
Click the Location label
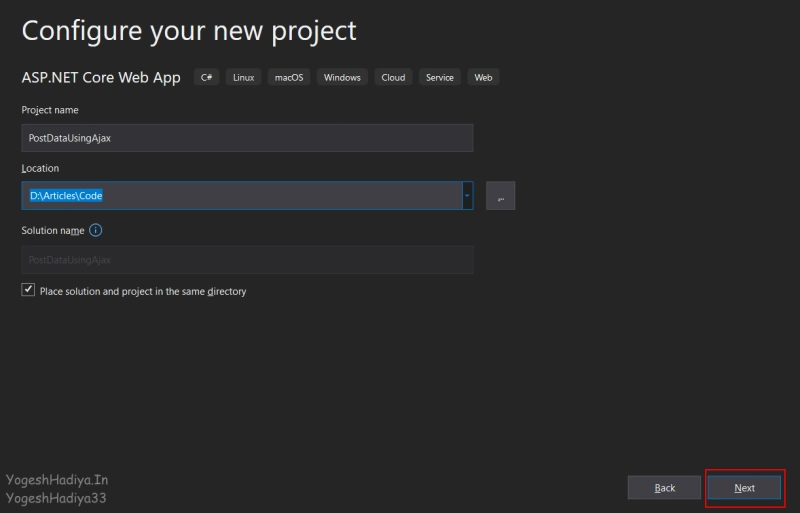pyautogui.click(x=40, y=168)
